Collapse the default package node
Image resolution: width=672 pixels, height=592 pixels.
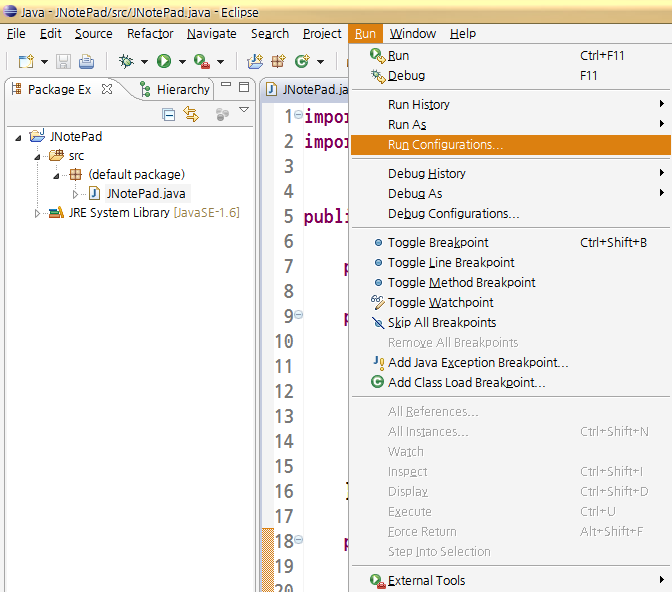coord(56,176)
